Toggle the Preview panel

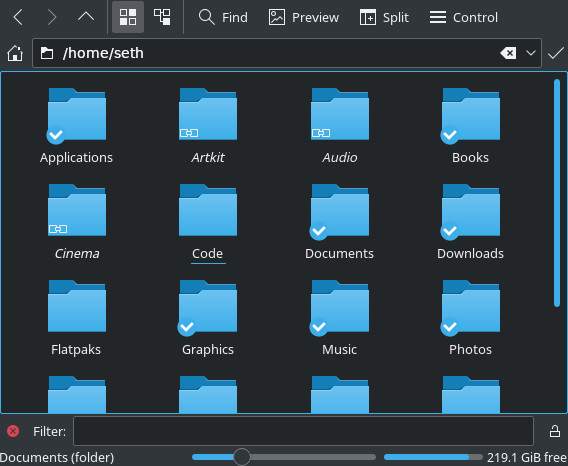(x=304, y=17)
